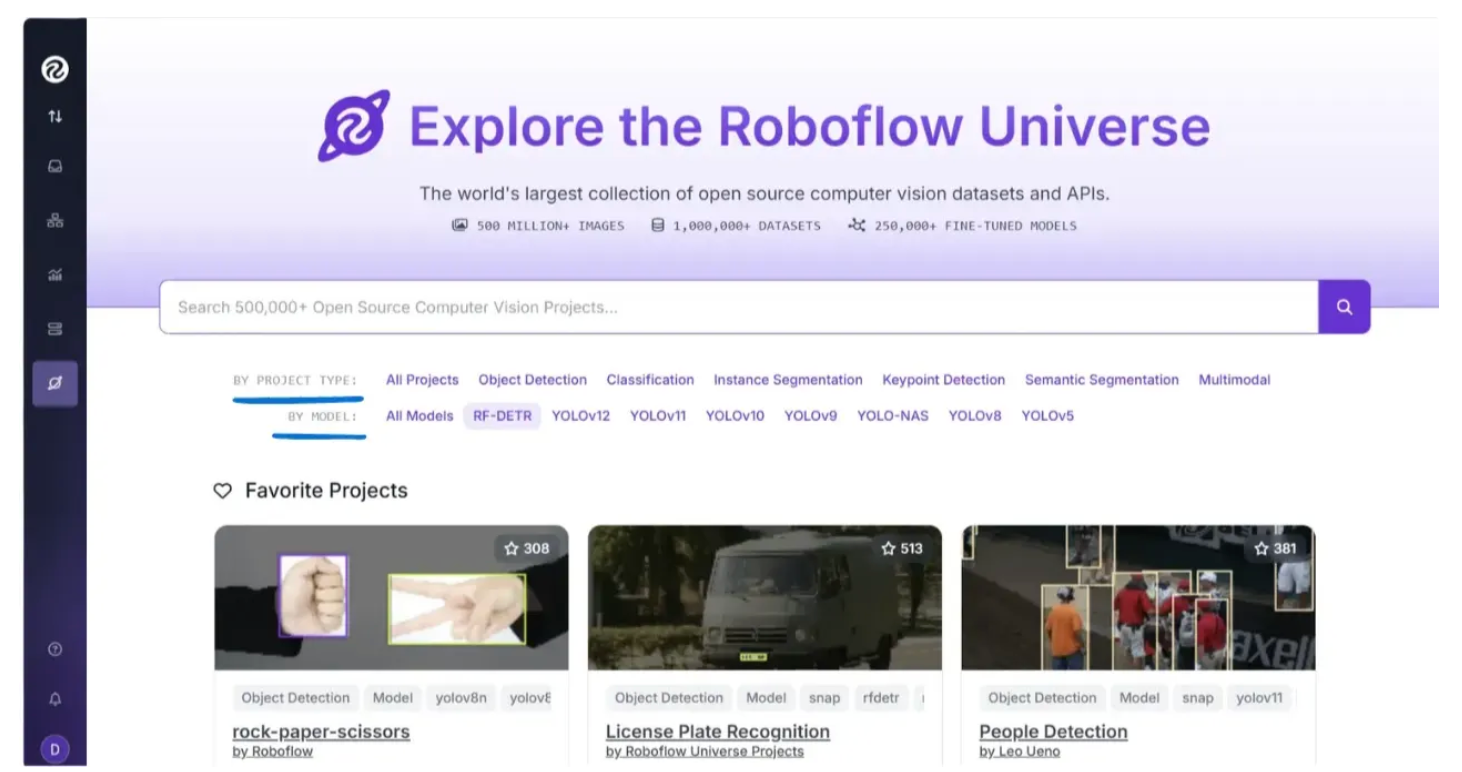Click the star 308 badge on rock-paper-scissors
1462x772 pixels.
pos(527,548)
